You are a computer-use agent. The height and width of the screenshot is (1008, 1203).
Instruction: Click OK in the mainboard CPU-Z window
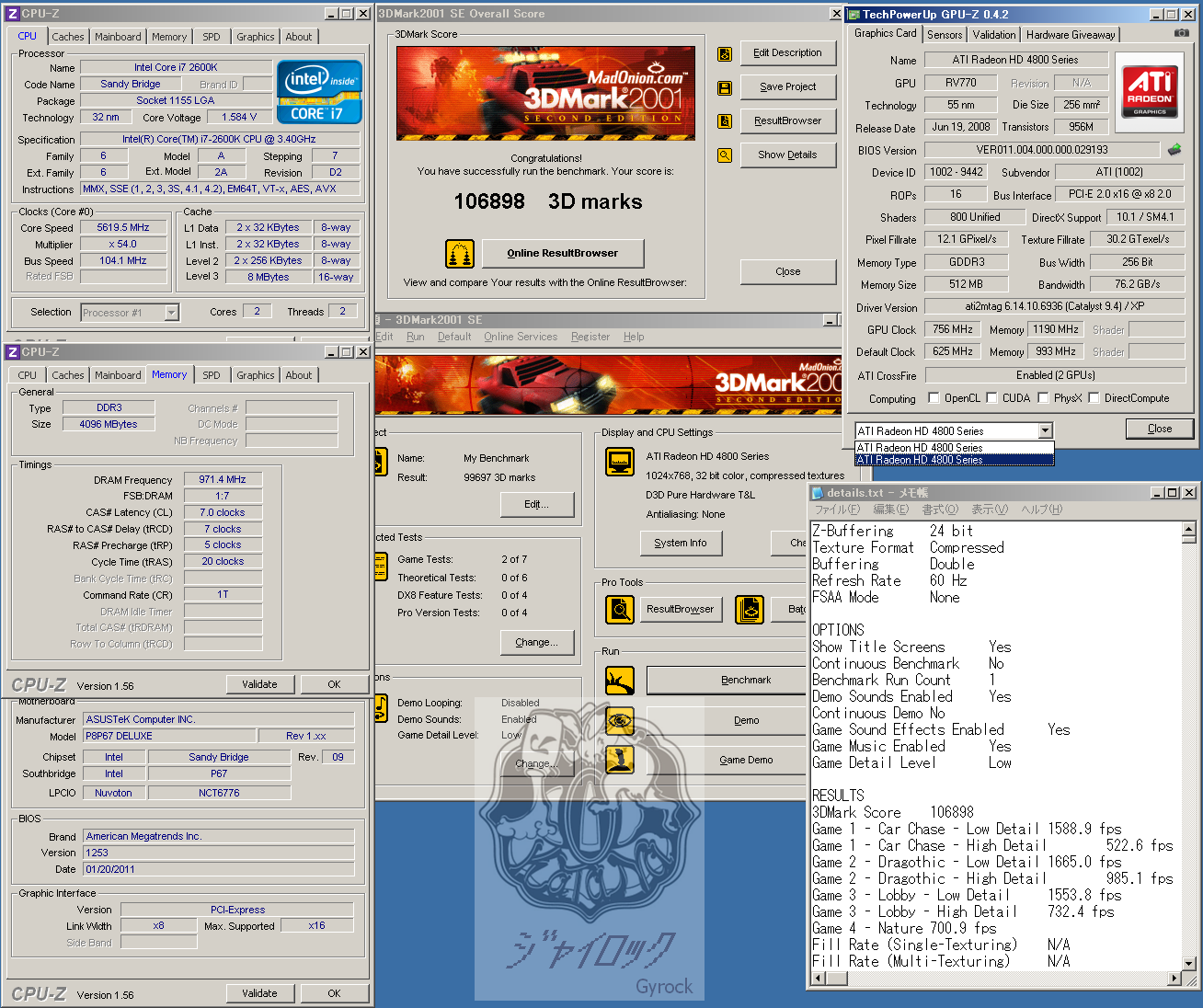[334, 993]
